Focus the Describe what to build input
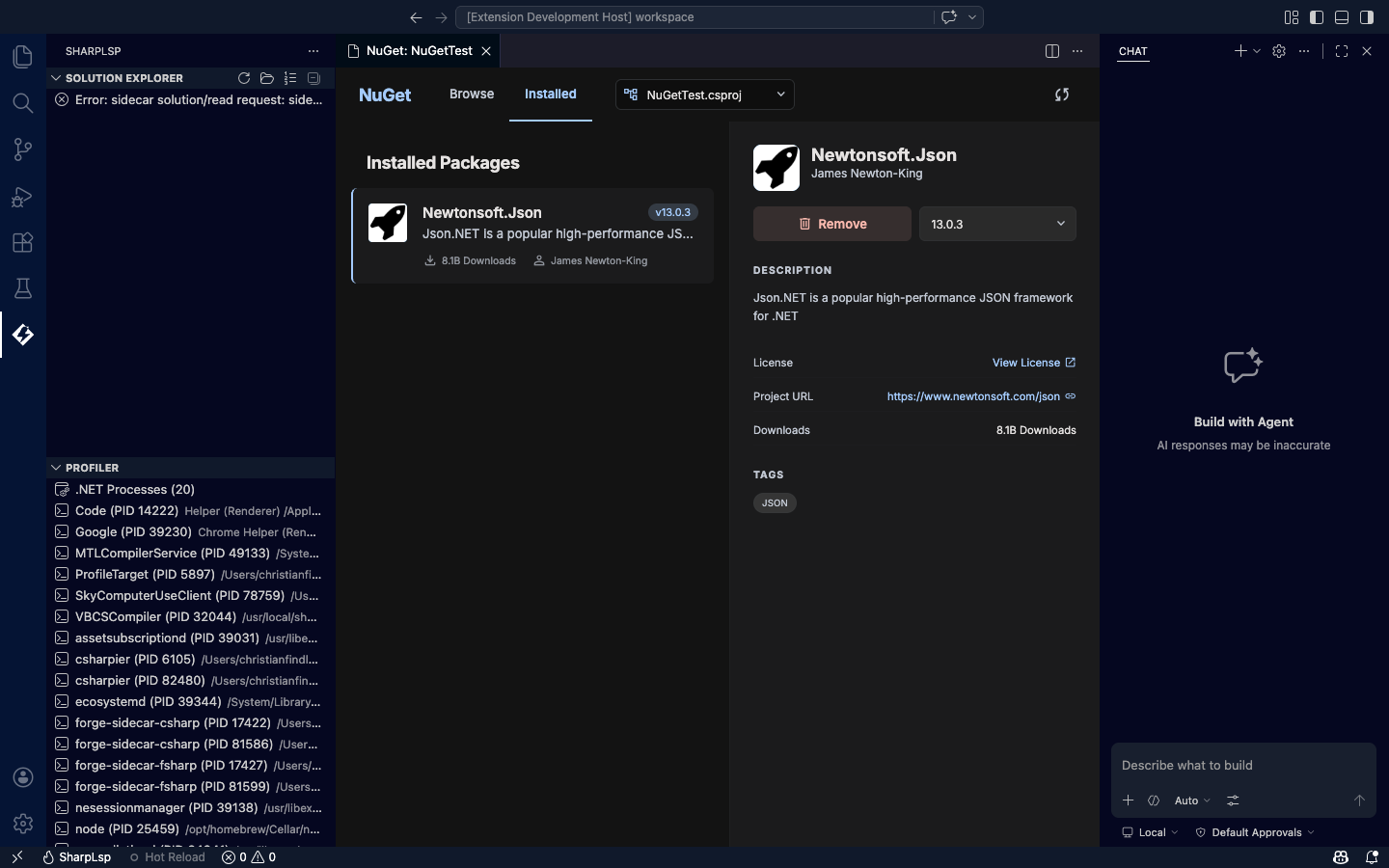This screenshot has height=868, width=1389. pos(1243,765)
